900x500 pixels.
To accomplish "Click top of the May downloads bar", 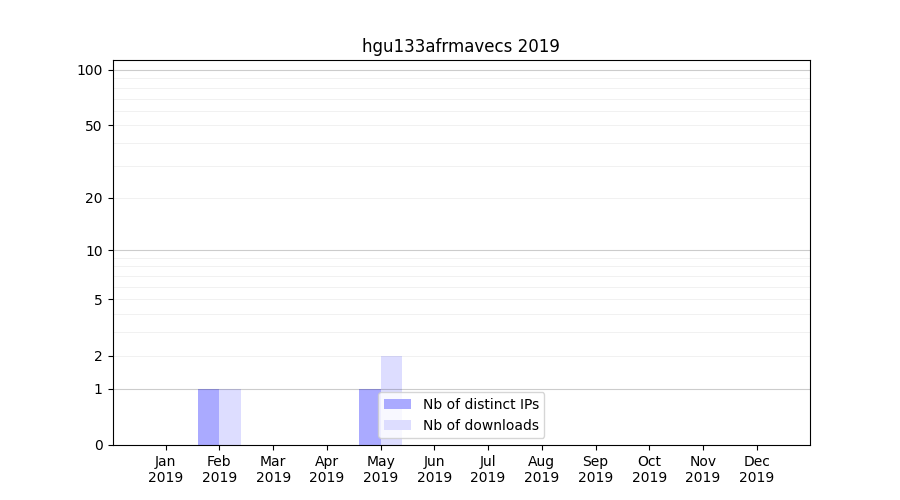I will click(x=391, y=359).
